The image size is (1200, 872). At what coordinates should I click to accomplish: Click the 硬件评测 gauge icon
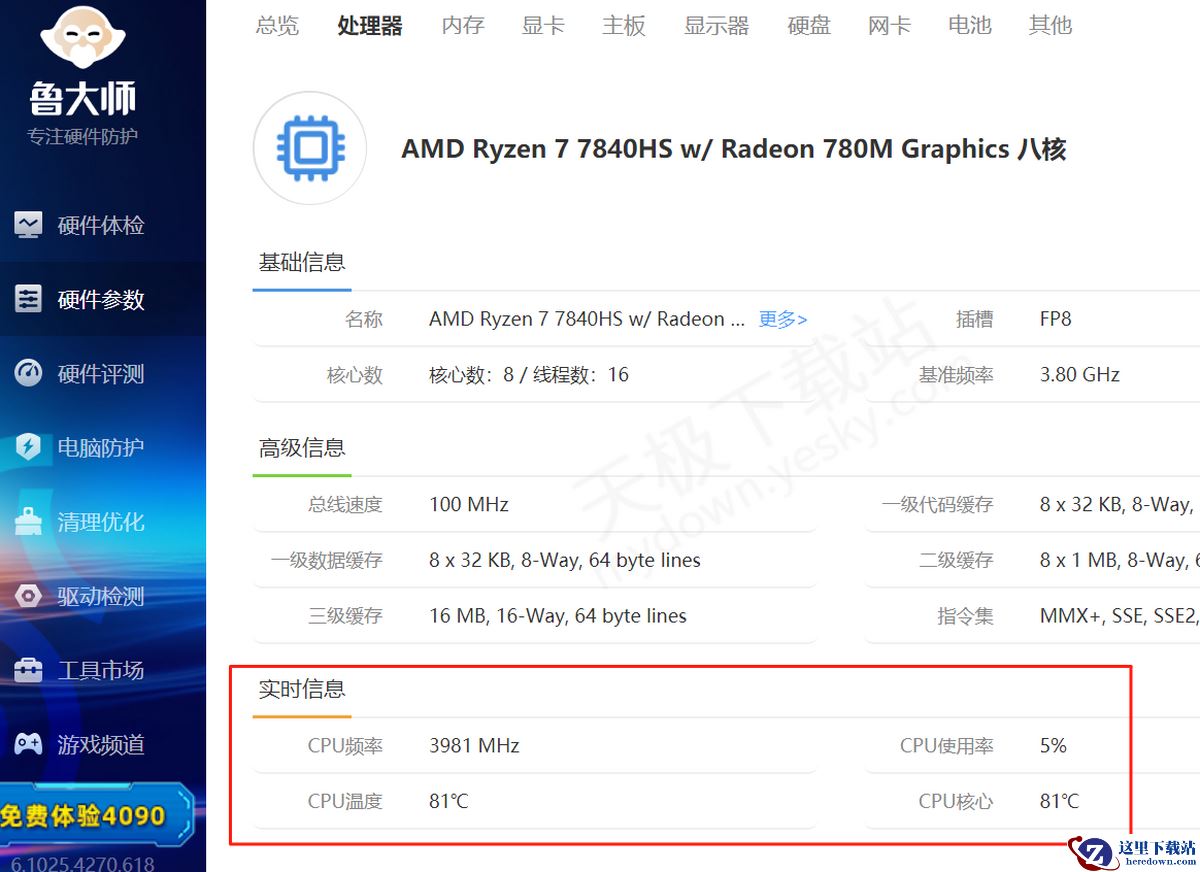(x=28, y=373)
